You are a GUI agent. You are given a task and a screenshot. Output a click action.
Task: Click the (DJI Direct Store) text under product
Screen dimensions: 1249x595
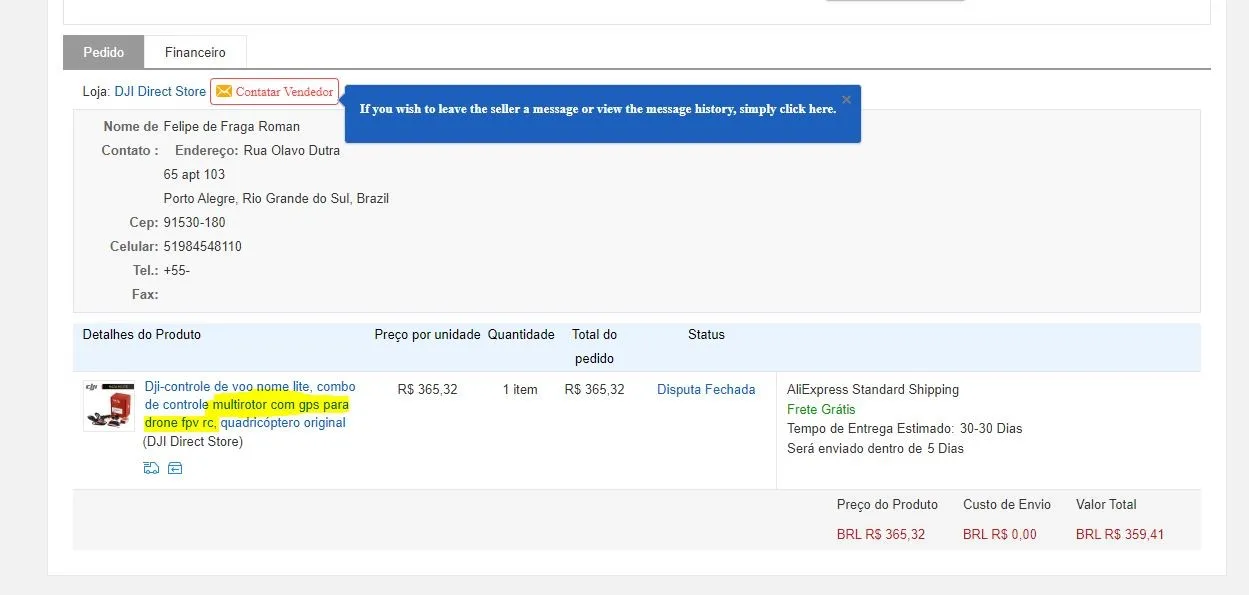point(193,441)
